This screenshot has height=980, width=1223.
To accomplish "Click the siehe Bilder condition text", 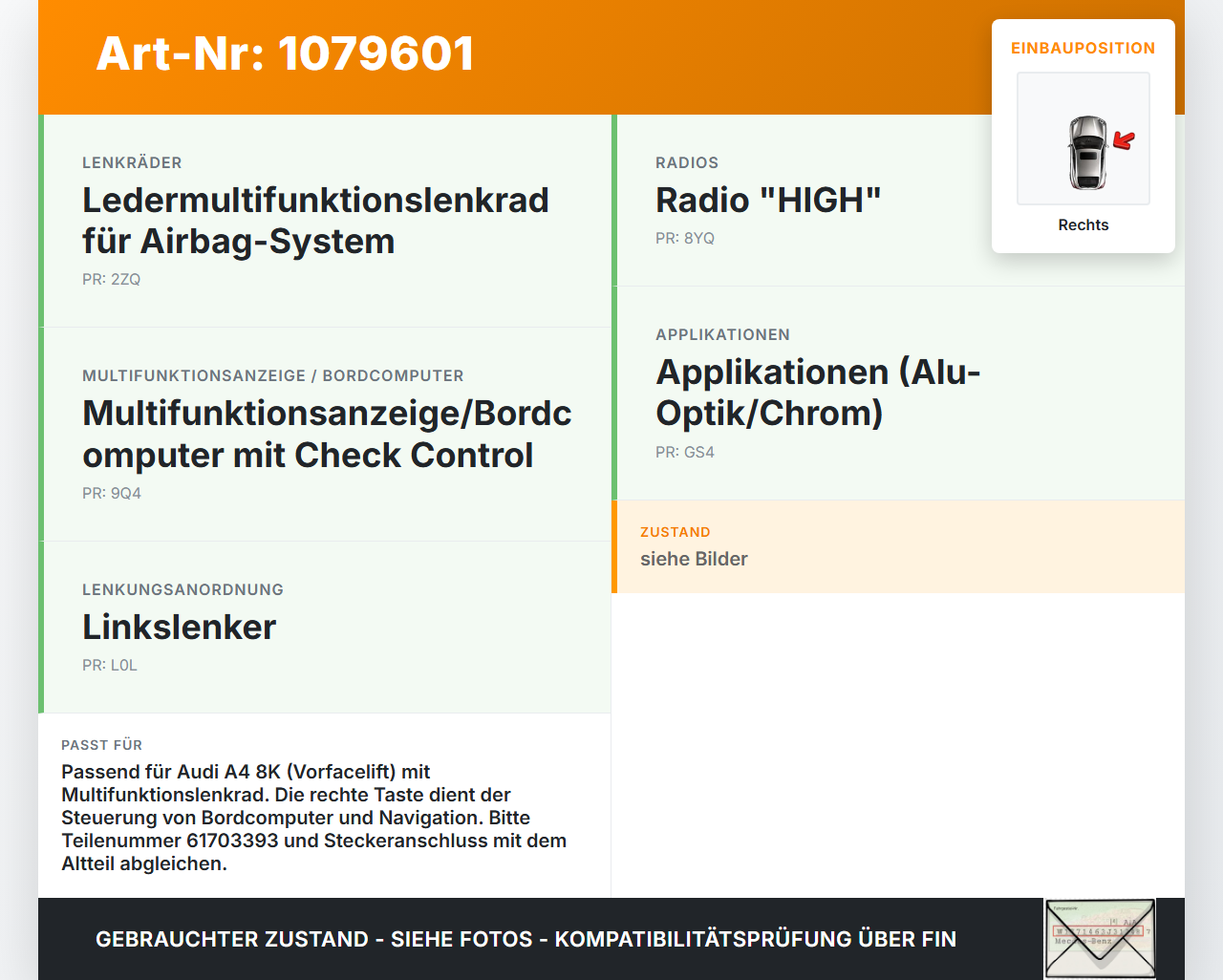I will [x=694, y=559].
